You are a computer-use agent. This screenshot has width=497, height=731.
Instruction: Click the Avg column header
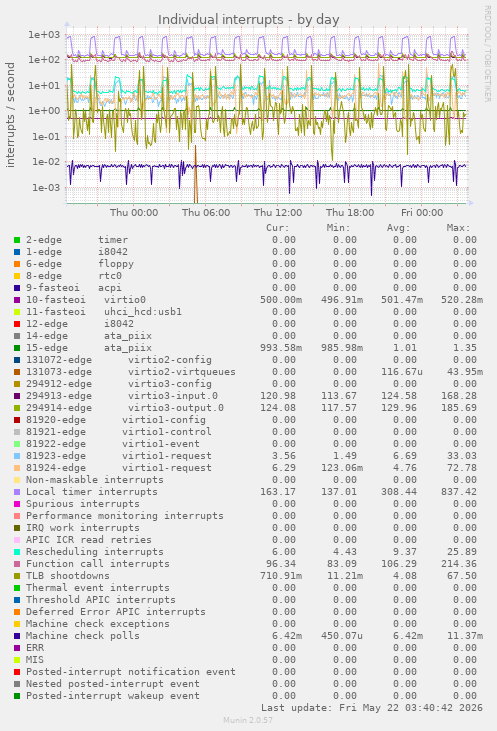[x=398, y=228]
